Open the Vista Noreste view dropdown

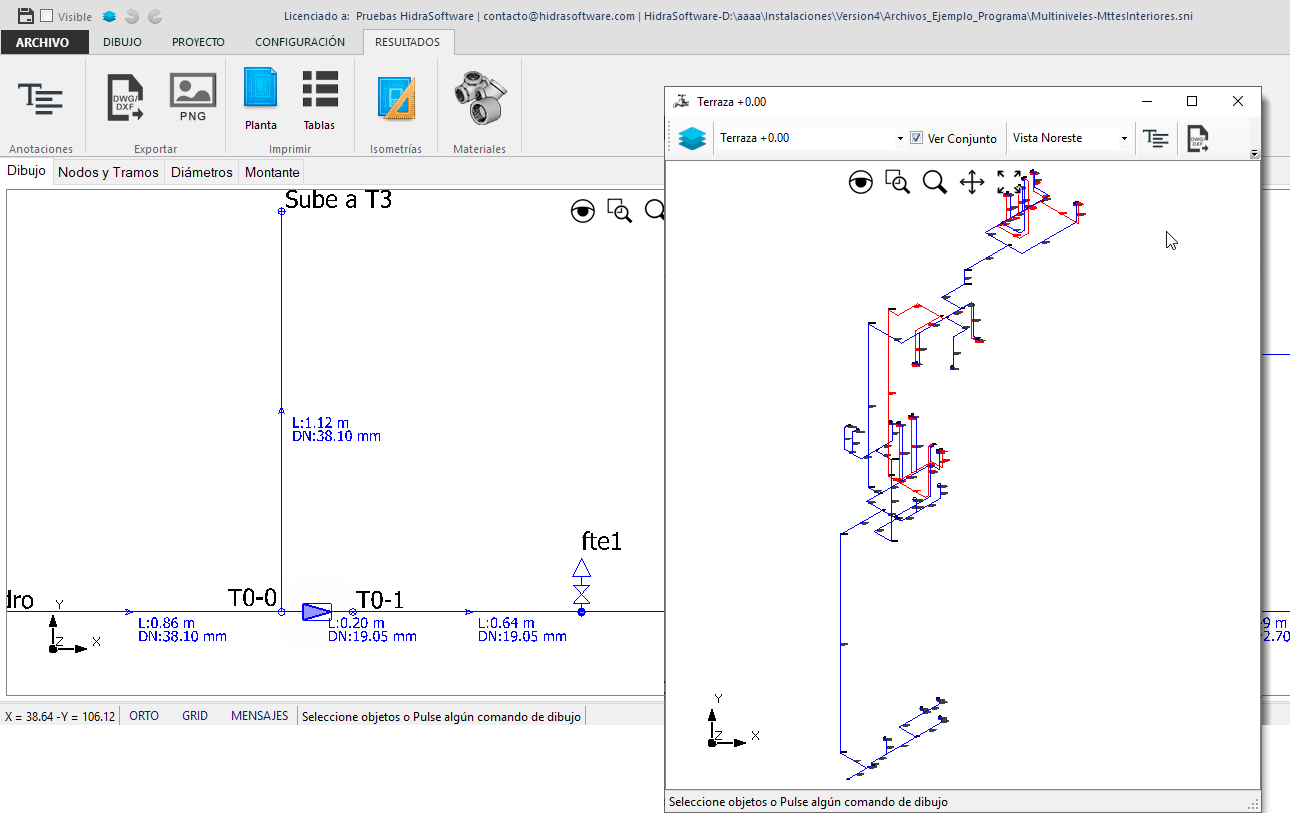point(1069,138)
